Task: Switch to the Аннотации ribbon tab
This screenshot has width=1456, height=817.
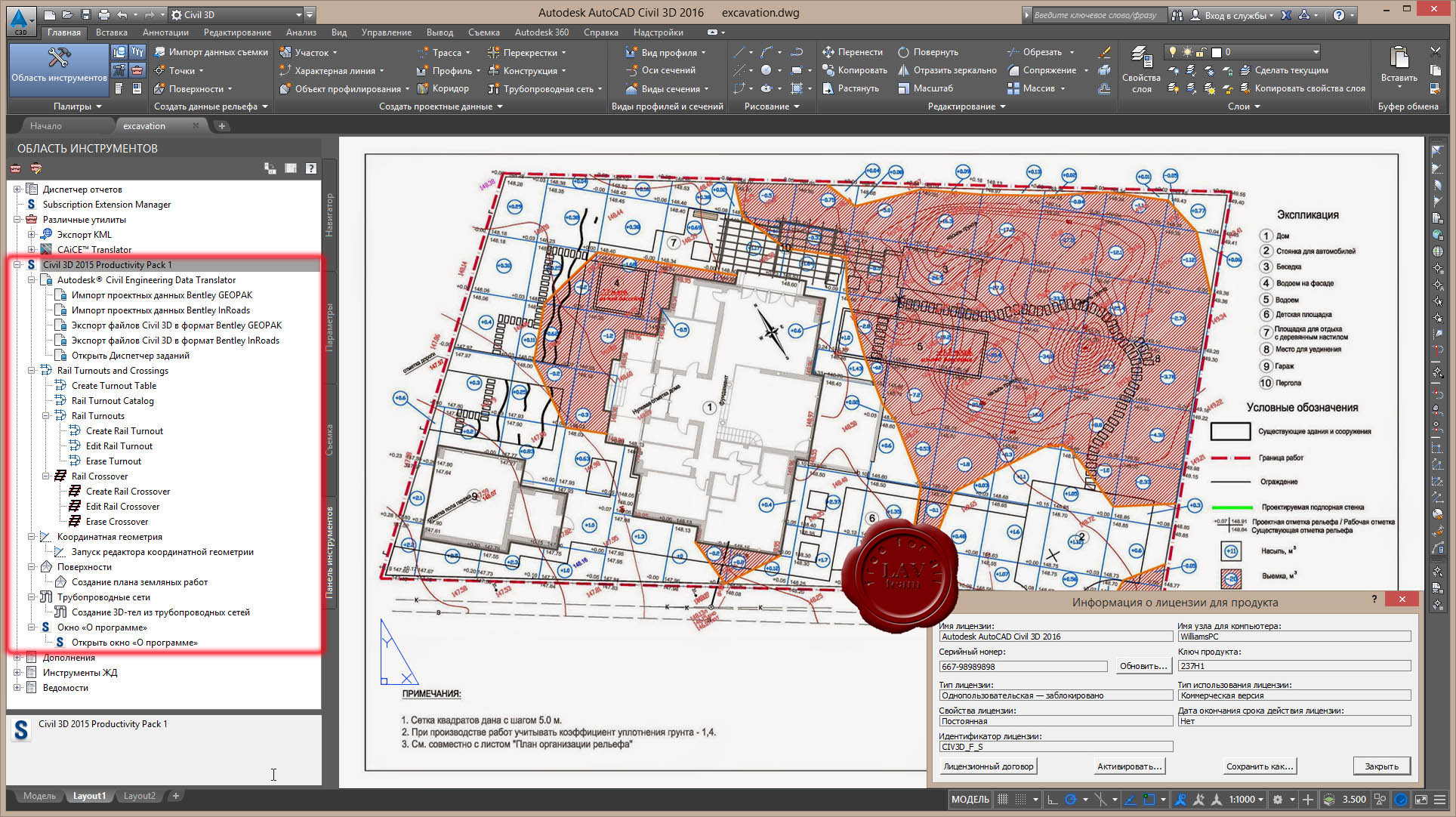Action: [x=165, y=32]
